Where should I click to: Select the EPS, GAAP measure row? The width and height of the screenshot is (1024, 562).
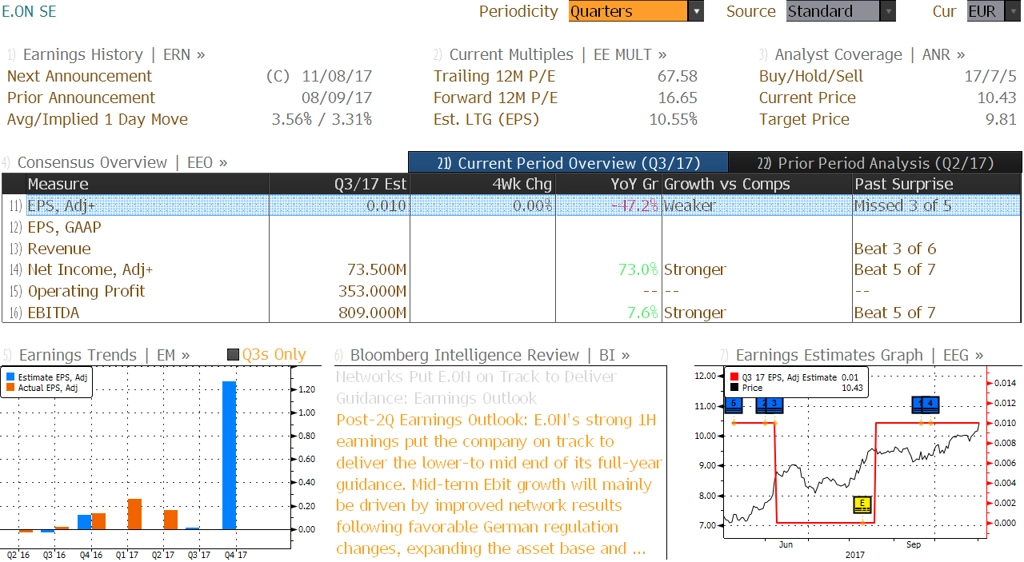(511, 227)
